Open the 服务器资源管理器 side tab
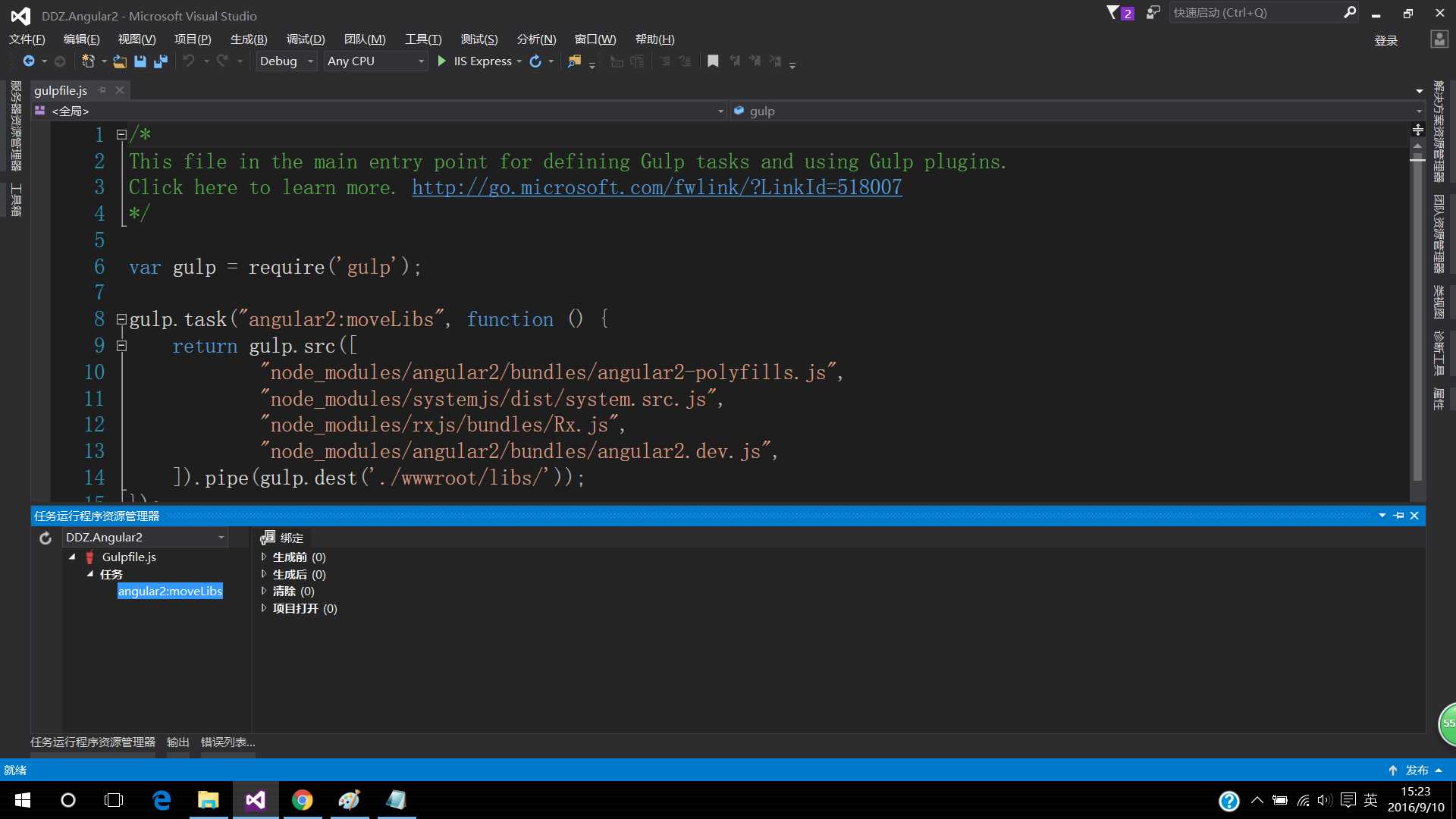Viewport: 1456px width, 819px height. (x=16, y=126)
